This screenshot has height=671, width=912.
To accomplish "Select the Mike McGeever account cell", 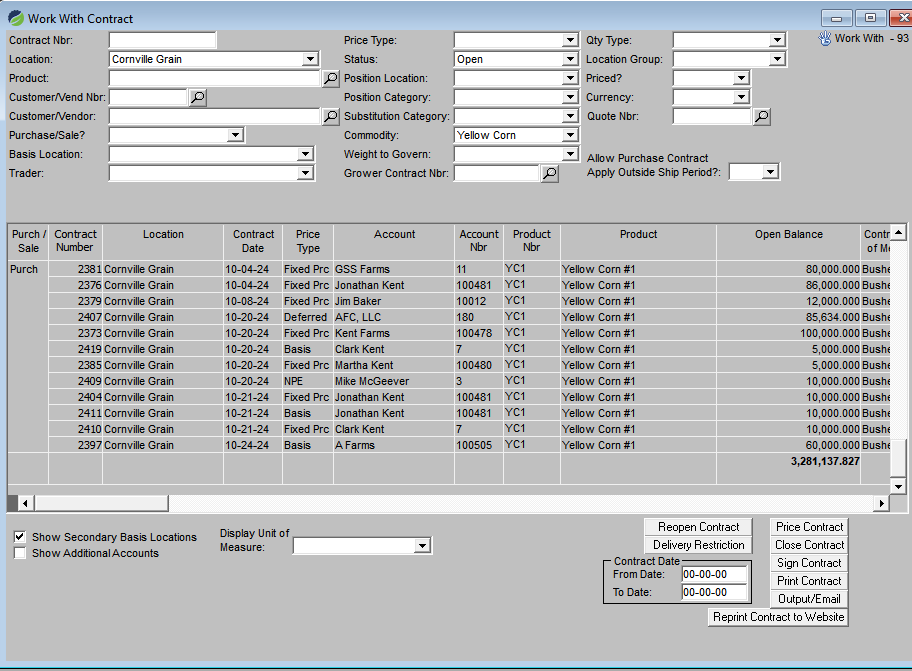I will point(394,381).
